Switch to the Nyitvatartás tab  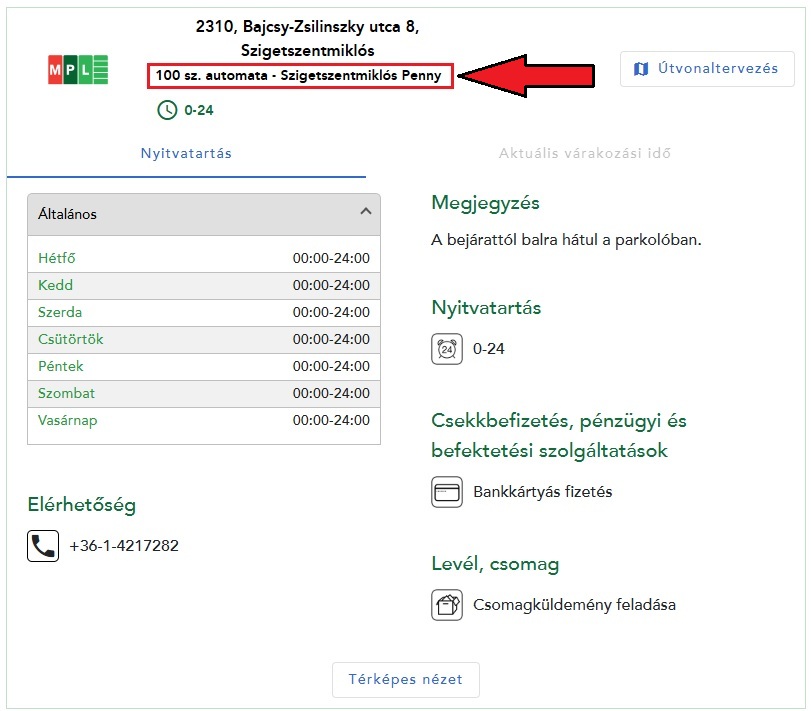click(x=186, y=154)
